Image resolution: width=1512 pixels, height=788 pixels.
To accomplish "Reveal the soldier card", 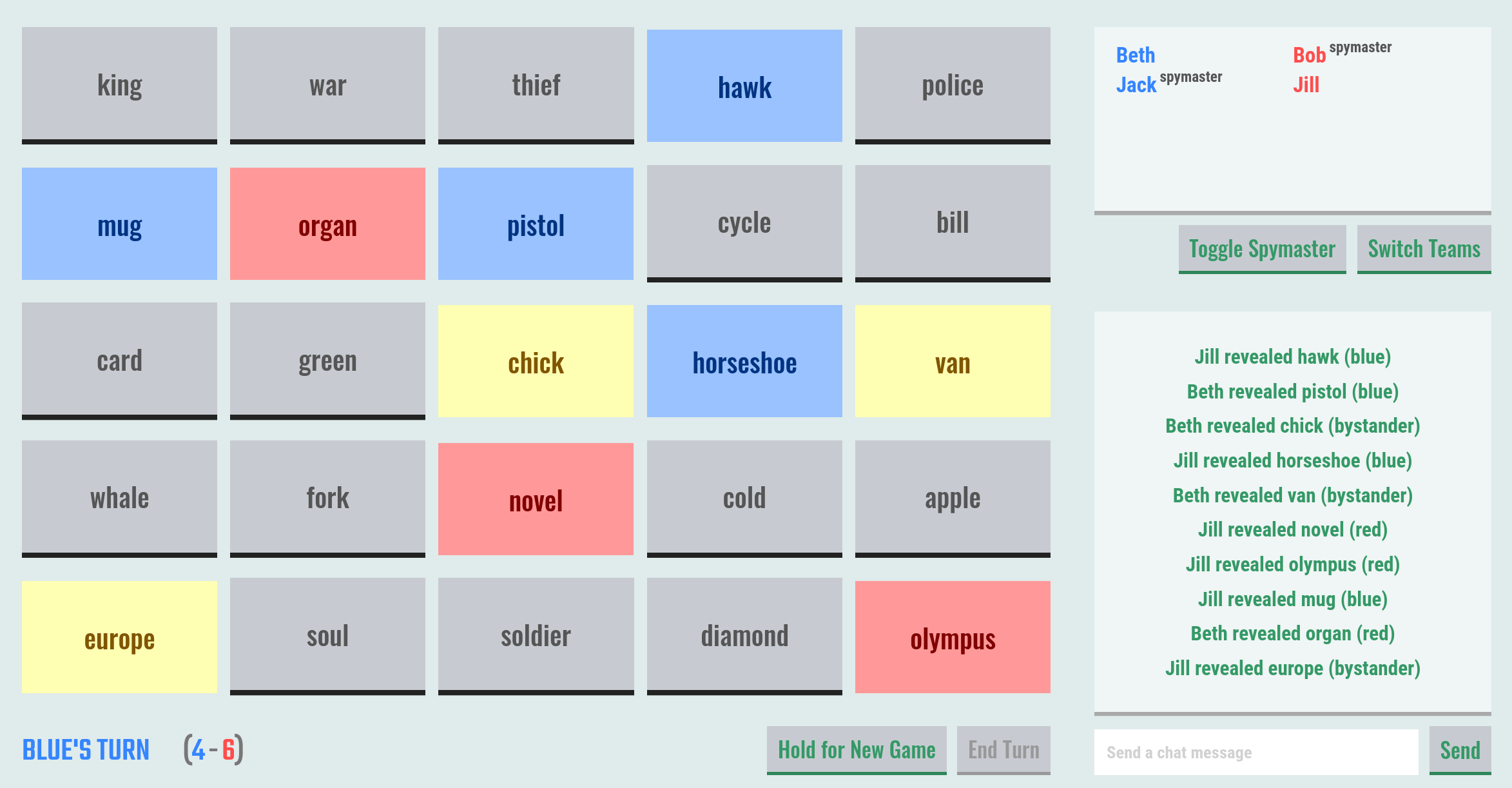I will (536, 636).
